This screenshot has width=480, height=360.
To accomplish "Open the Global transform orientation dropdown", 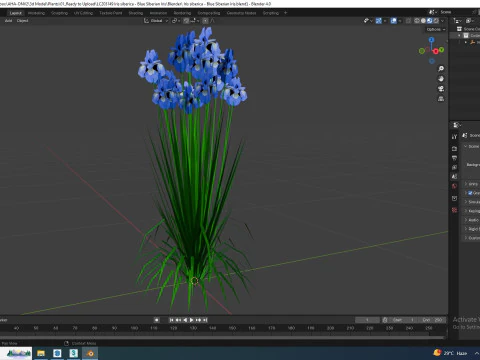I will (x=156, y=21).
